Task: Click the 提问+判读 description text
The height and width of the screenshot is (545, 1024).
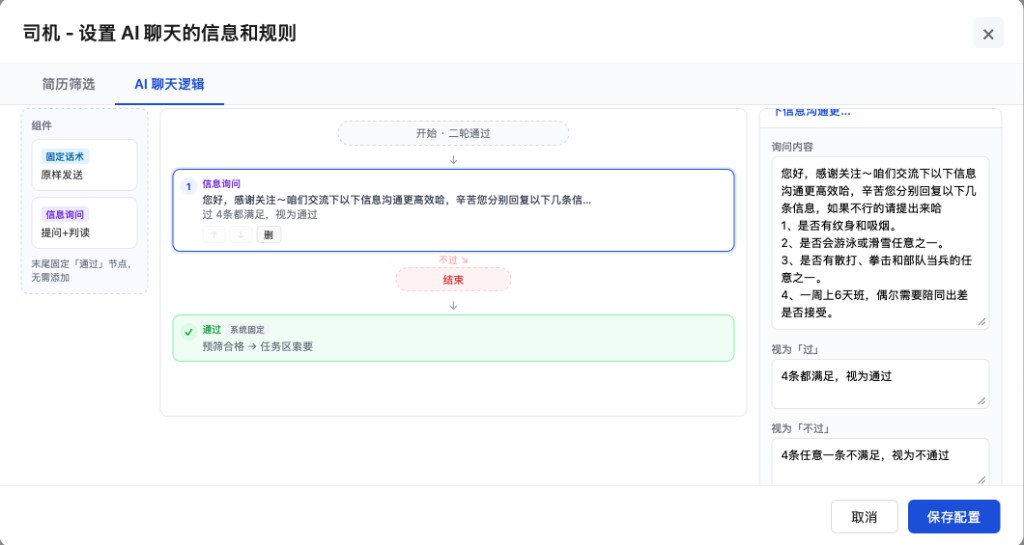Action: [65, 233]
